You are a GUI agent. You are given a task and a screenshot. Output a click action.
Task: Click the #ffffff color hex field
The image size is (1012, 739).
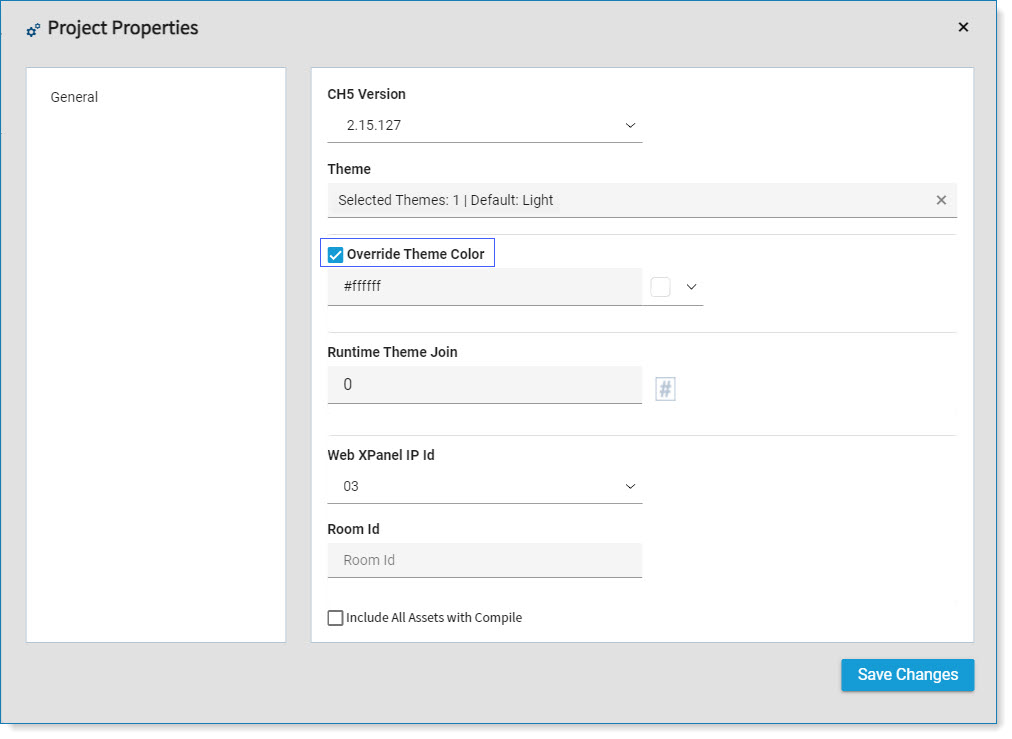point(485,287)
